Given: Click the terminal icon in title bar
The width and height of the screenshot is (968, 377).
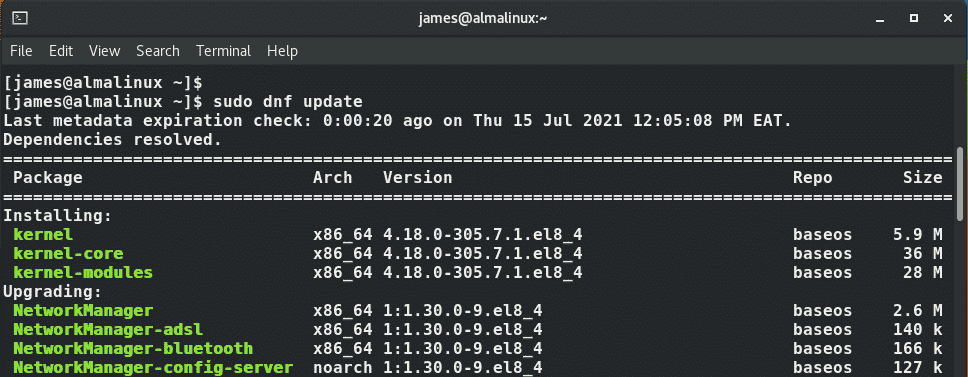Looking at the screenshot, I should 20,18.
